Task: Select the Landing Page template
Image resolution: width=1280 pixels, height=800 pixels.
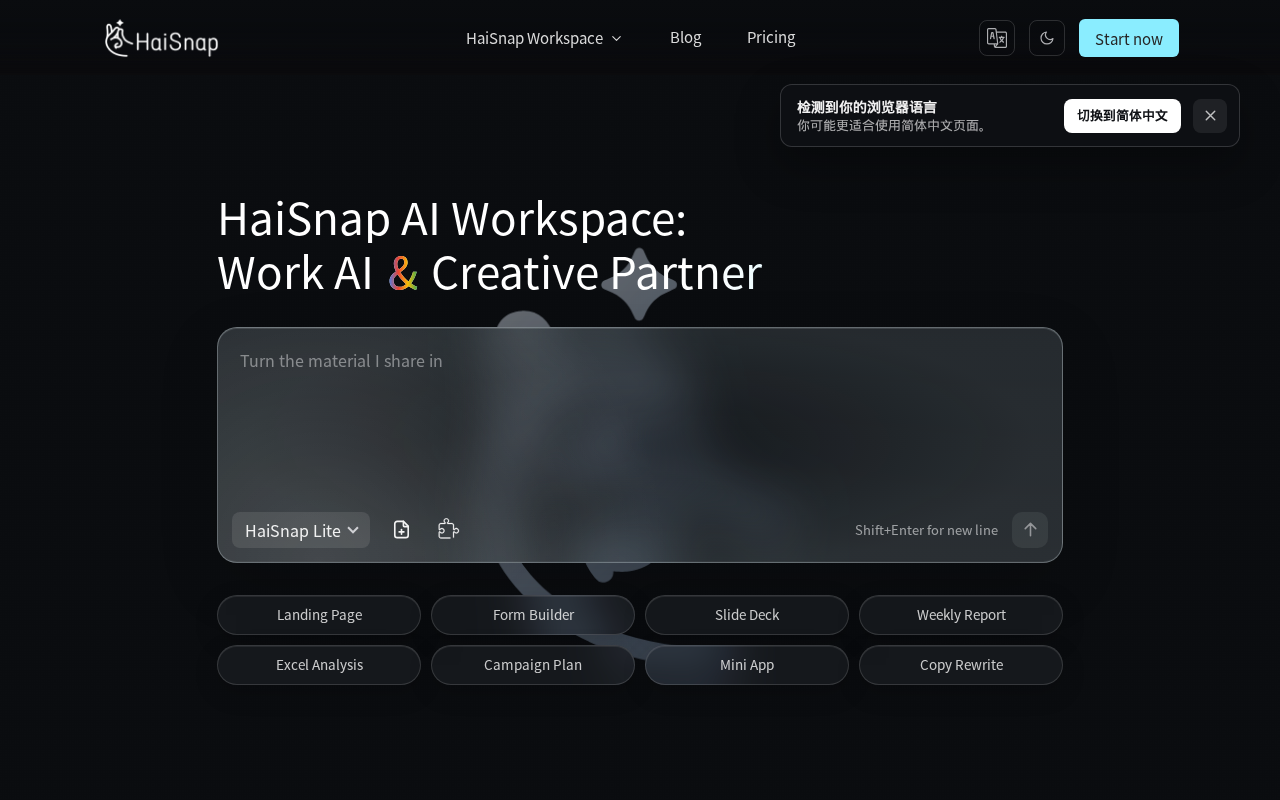Action: click(319, 615)
